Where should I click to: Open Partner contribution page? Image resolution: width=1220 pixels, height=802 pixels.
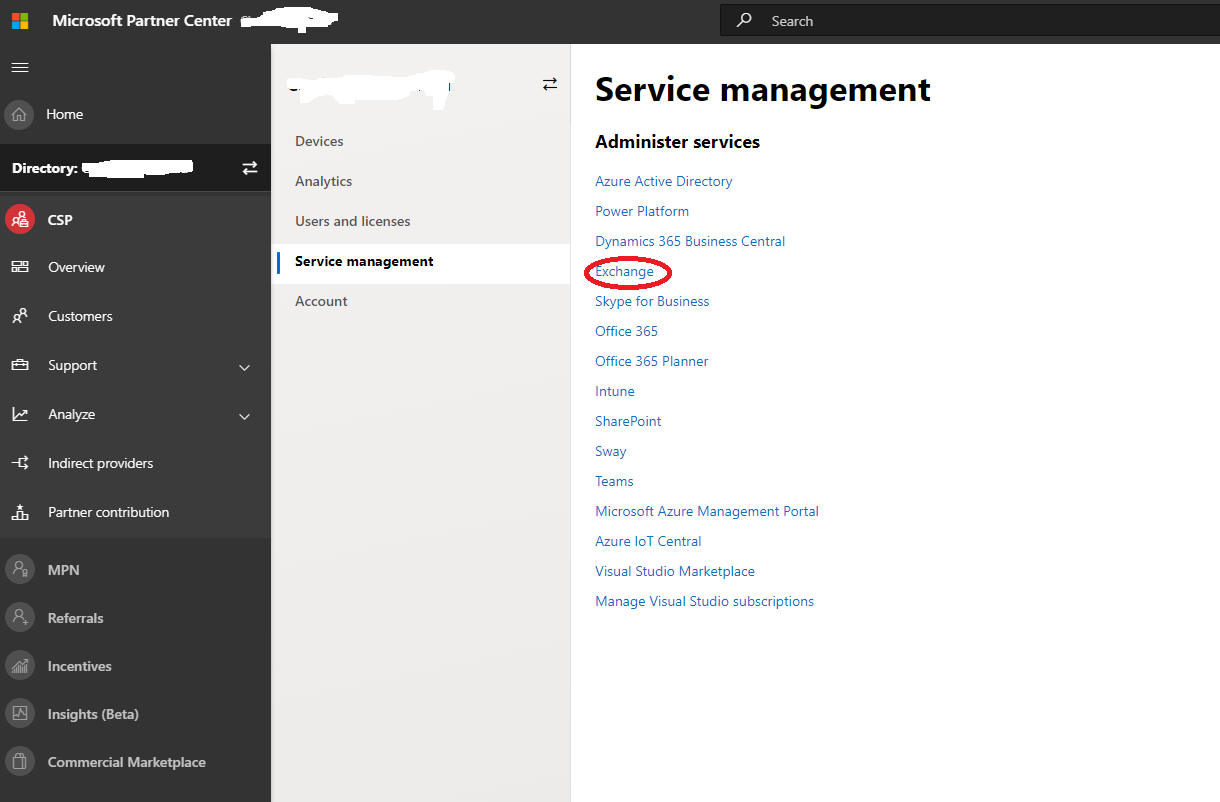[x=108, y=512]
